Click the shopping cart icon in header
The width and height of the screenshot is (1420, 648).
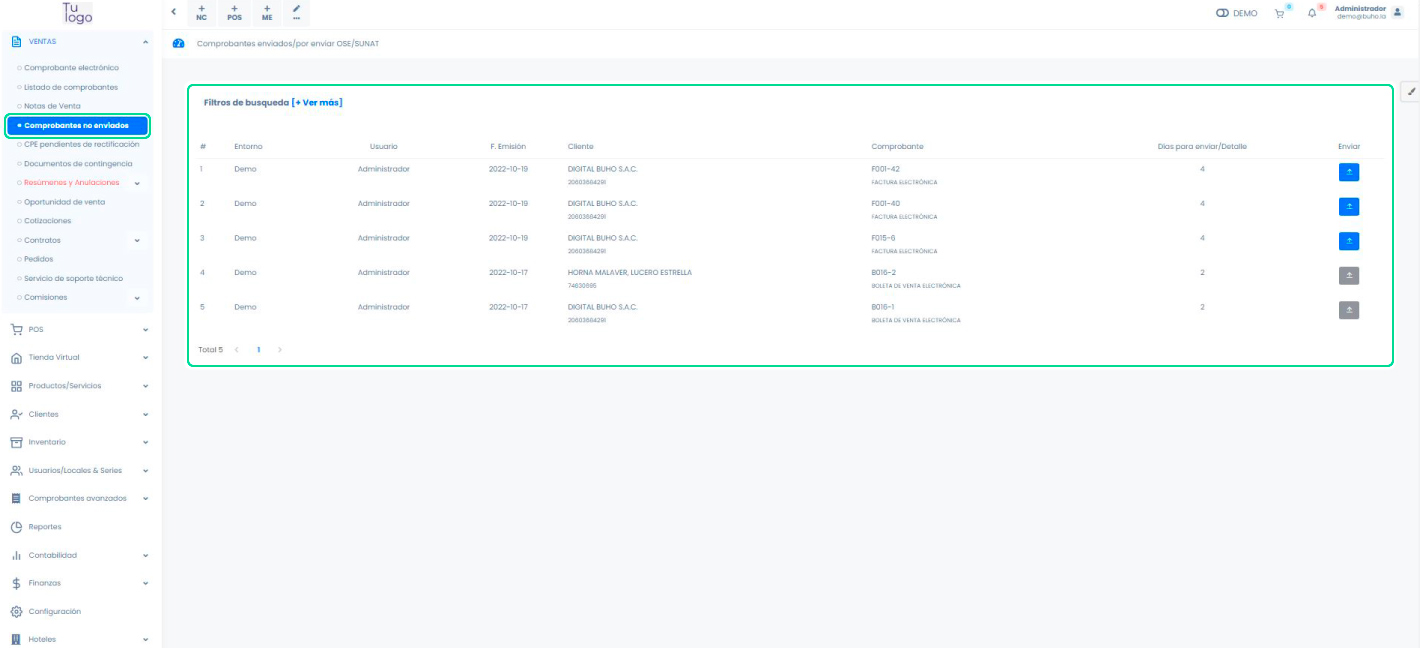coord(1279,13)
